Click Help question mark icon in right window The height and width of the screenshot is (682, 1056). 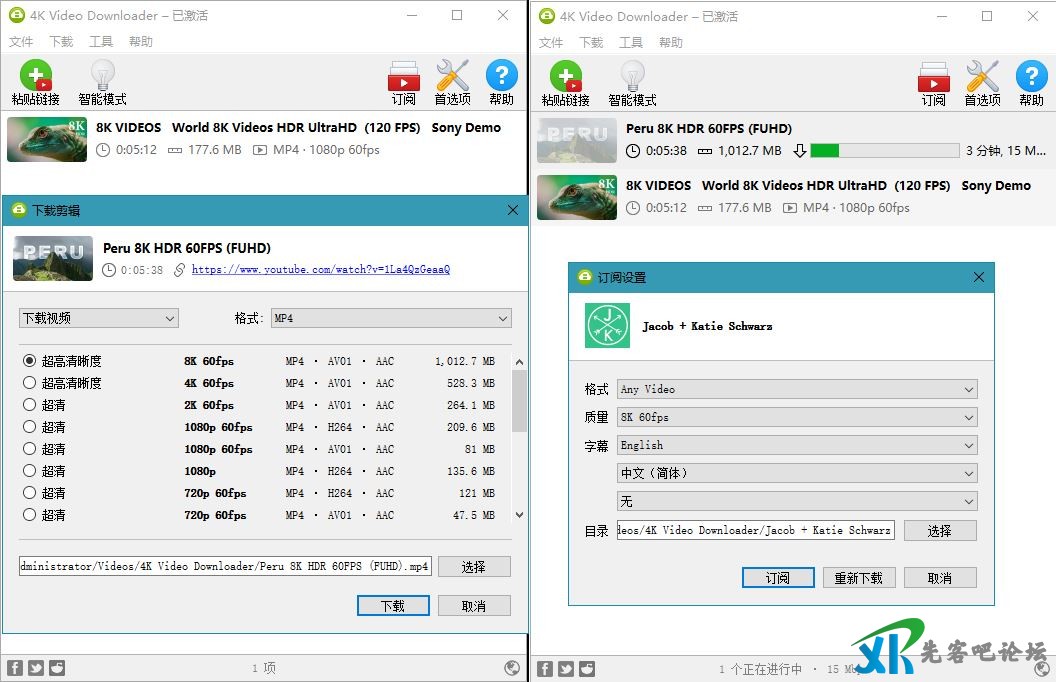pyautogui.click(x=1031, y=77)
